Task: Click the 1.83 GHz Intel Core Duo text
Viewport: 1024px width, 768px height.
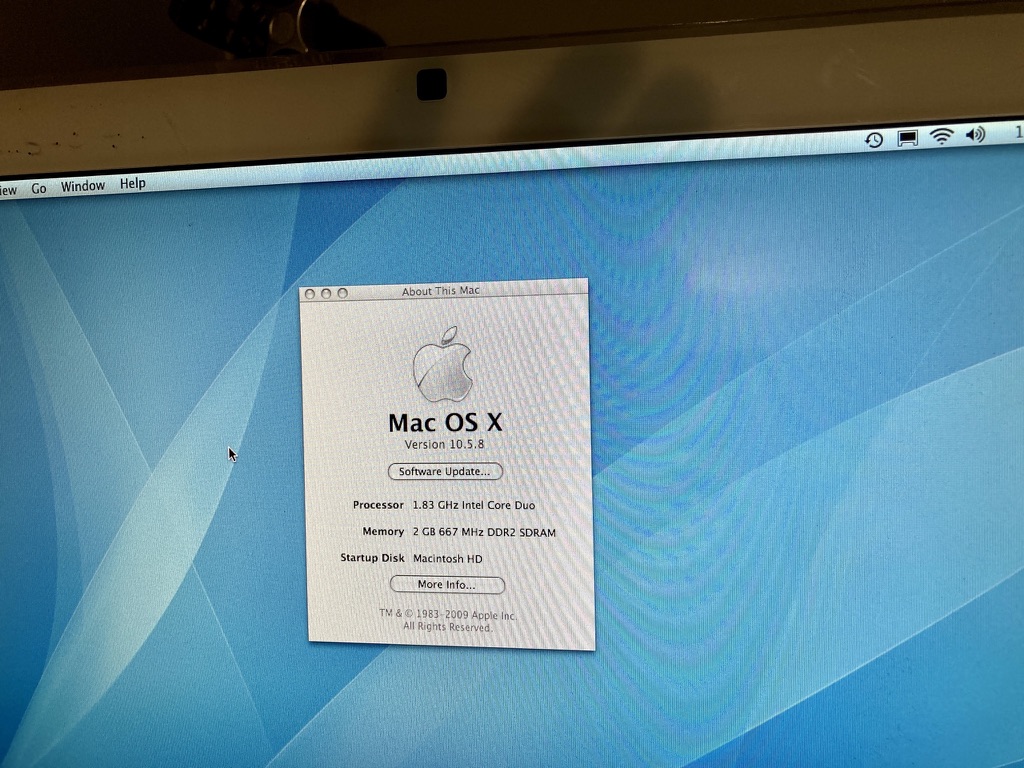Action: 473,505
